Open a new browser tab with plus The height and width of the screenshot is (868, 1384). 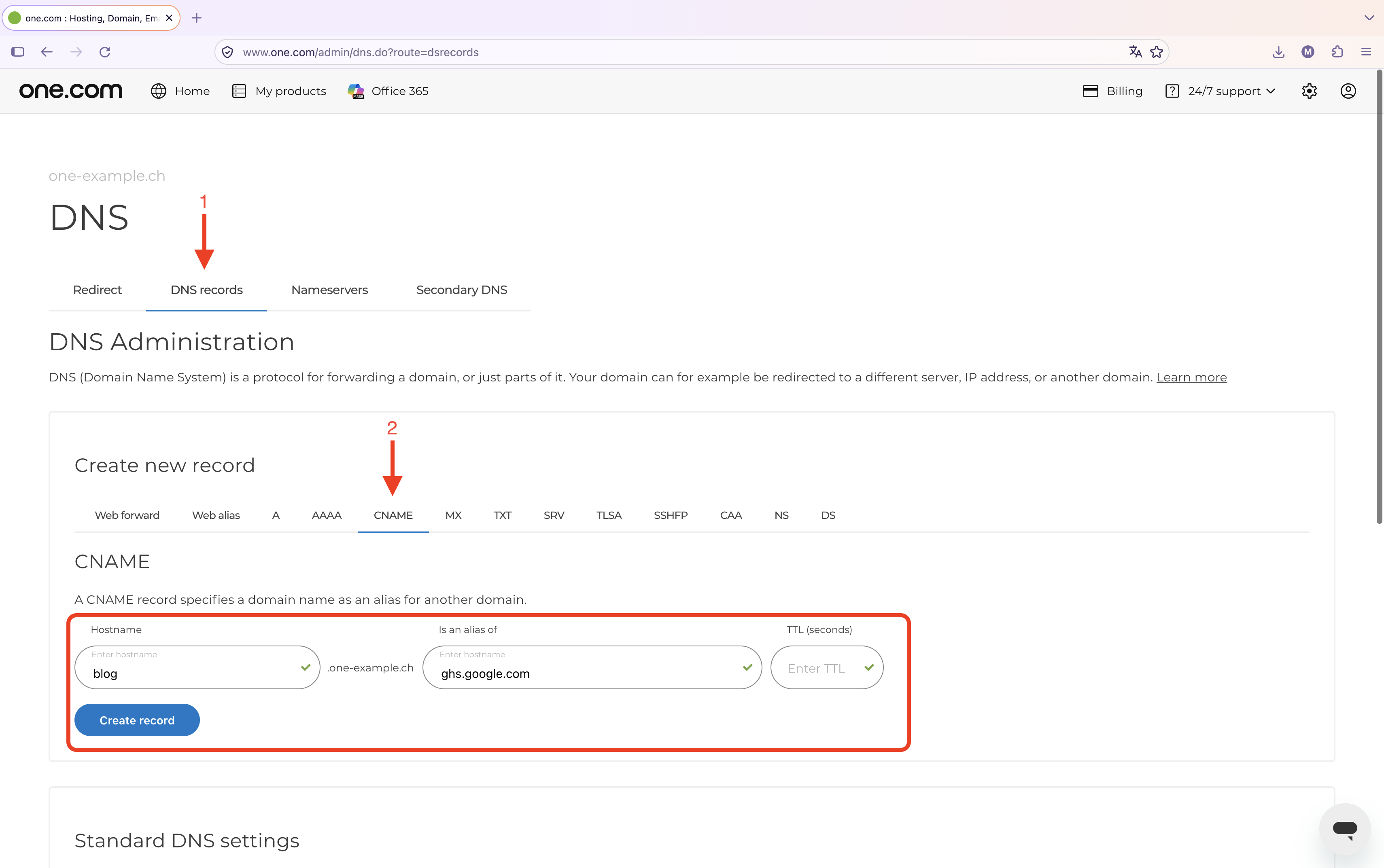click(x=197, y=18)
